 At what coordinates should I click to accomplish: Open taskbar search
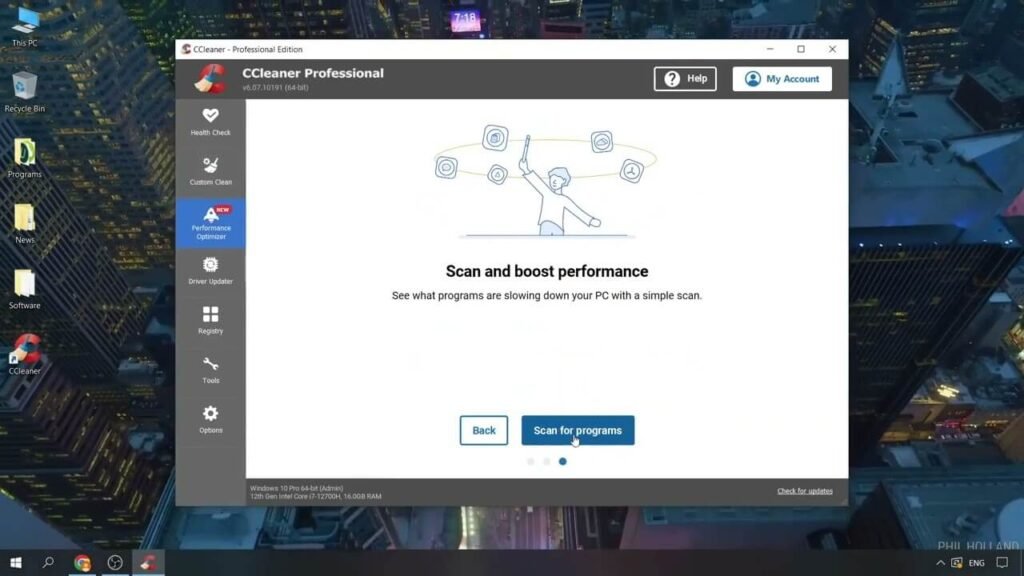pos(48,562)
